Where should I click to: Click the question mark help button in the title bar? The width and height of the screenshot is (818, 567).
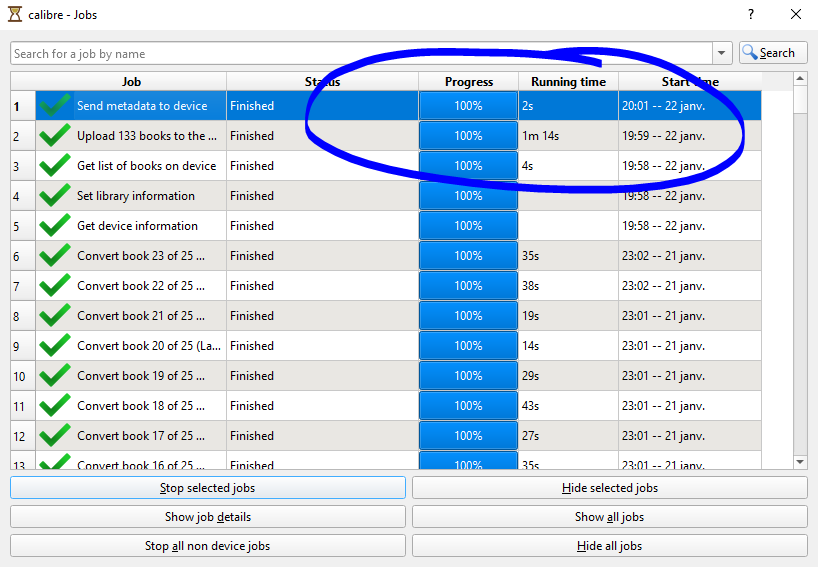tap(751, 14)
